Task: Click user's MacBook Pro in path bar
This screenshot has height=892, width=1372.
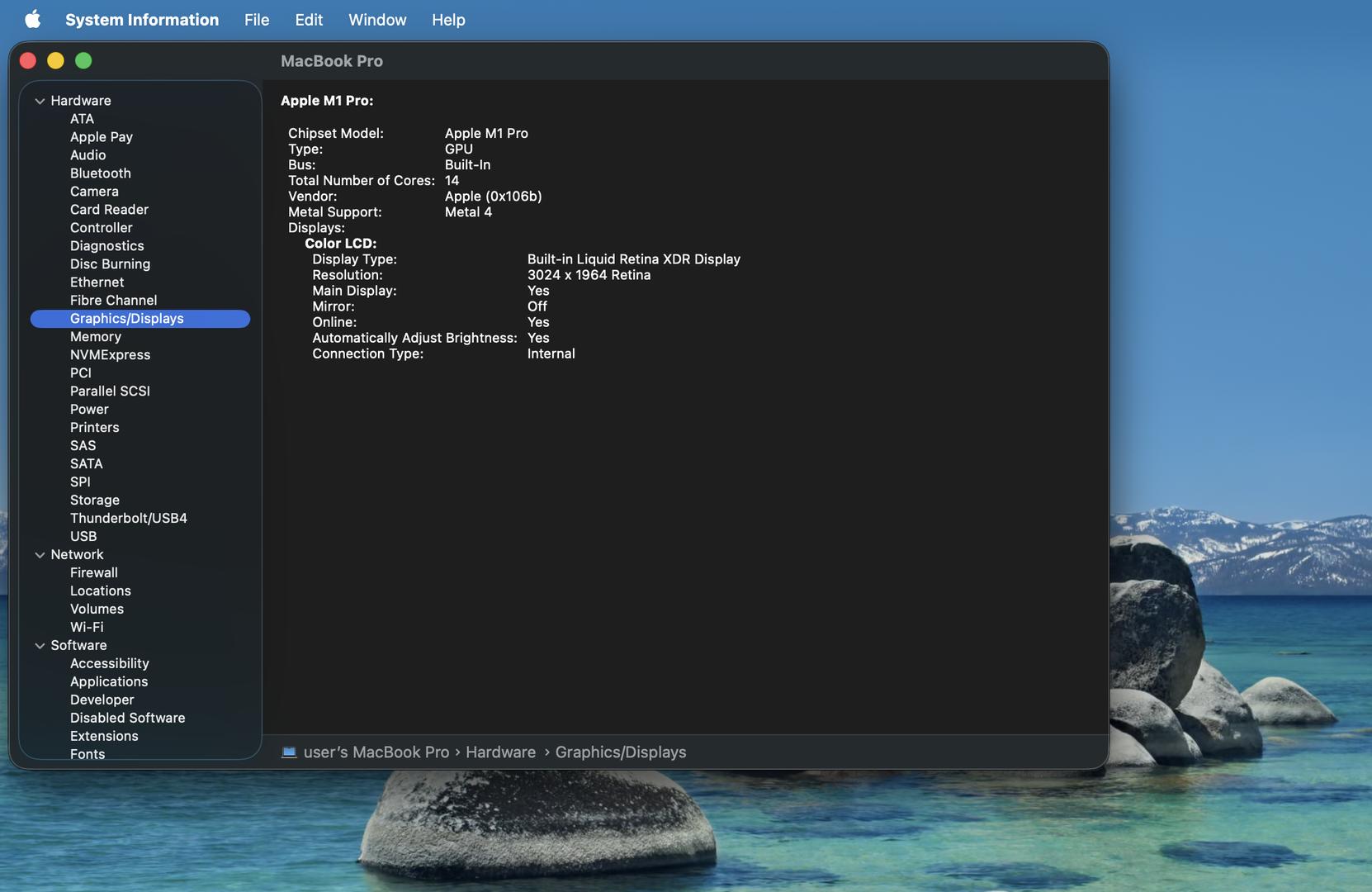Action: pos(376,752)
